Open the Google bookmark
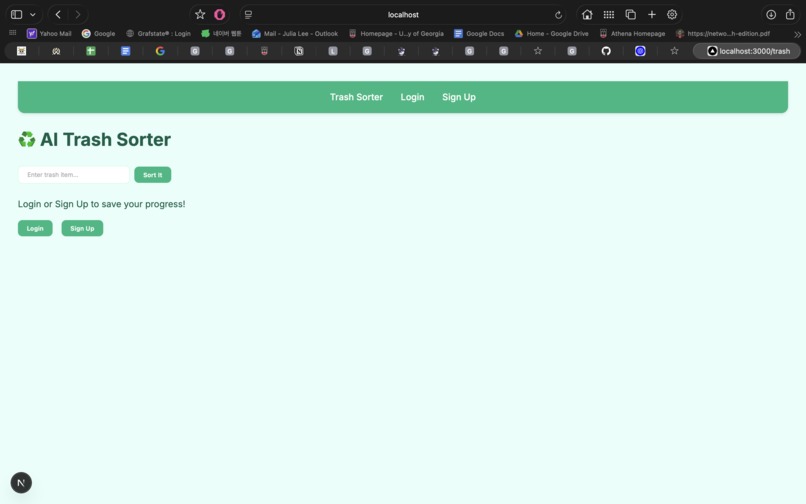This screenshot has height=504, width=806. click(x=98, y=33)
